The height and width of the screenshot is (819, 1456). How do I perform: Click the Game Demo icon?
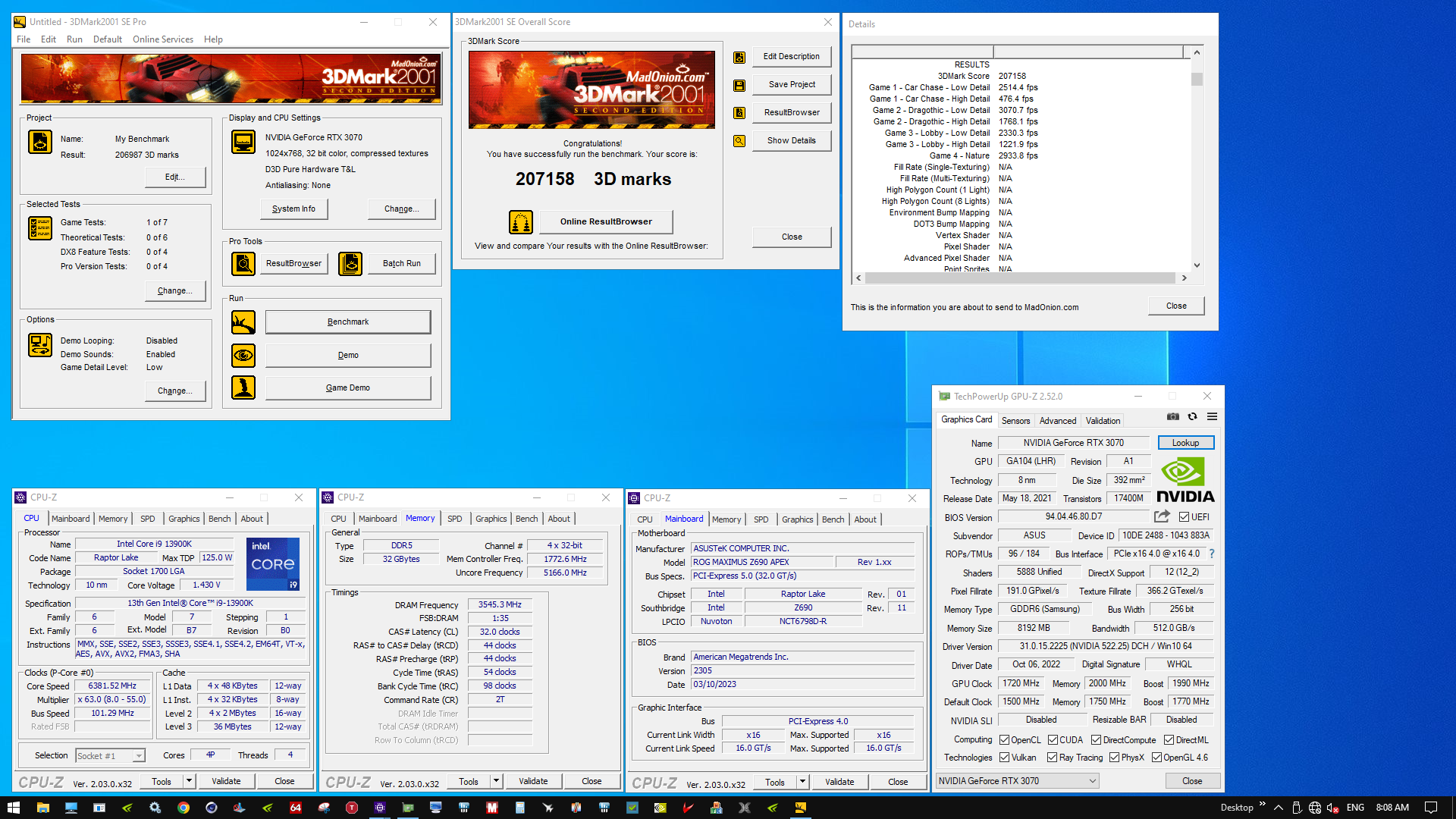click(x=243, y=388)
